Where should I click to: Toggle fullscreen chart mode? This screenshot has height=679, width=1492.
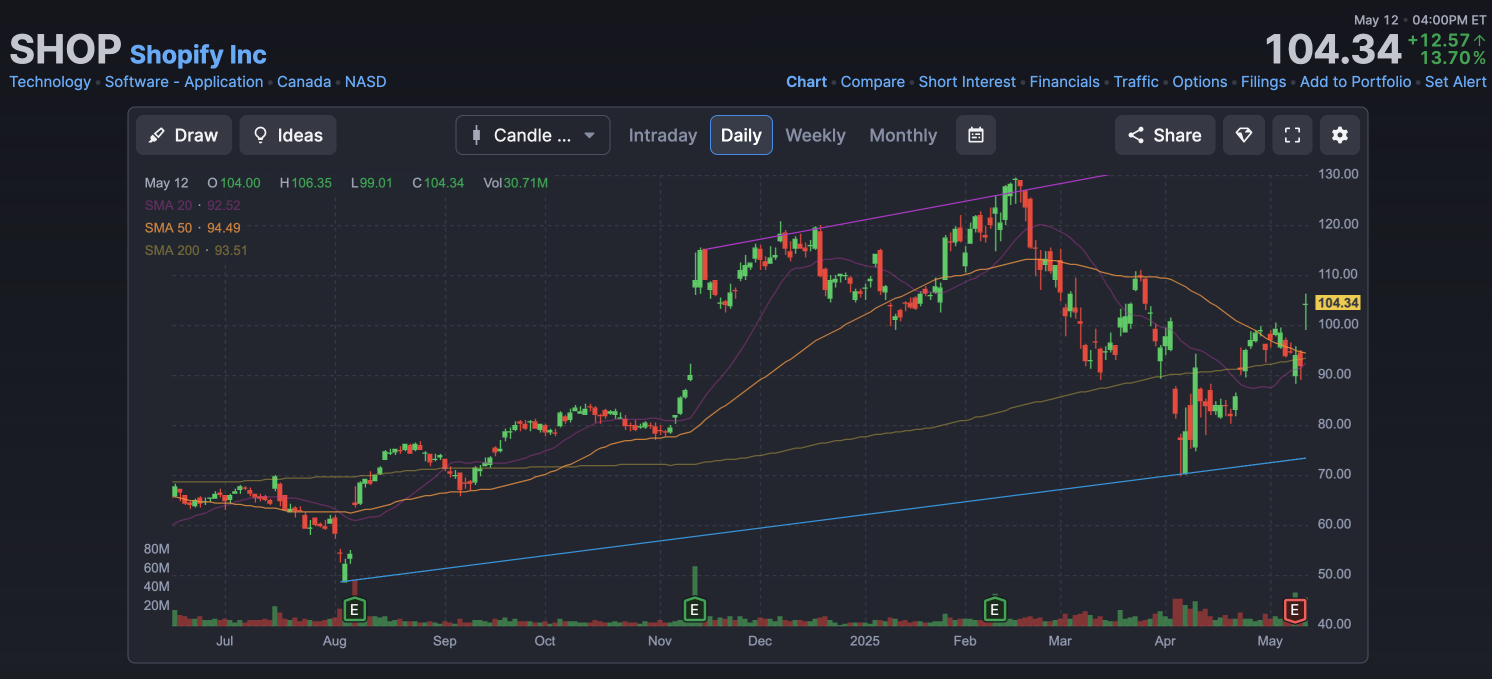click(x=1292, y=135)
